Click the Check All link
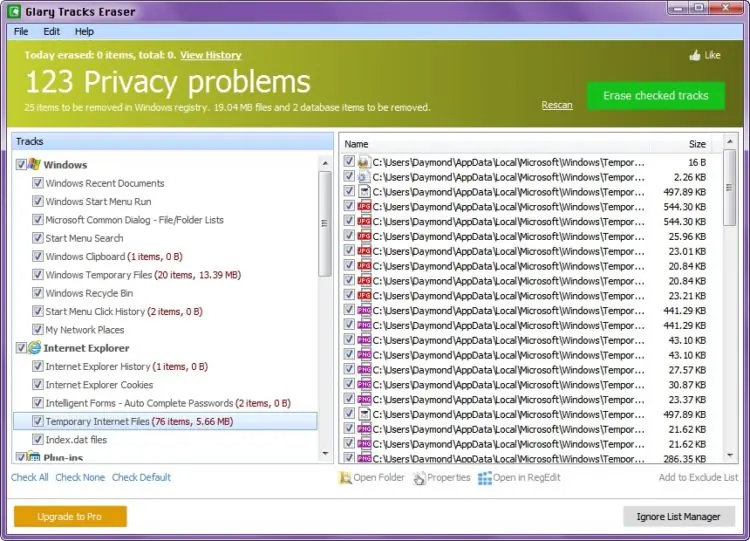750x541 pixels. tap(30, 477)
